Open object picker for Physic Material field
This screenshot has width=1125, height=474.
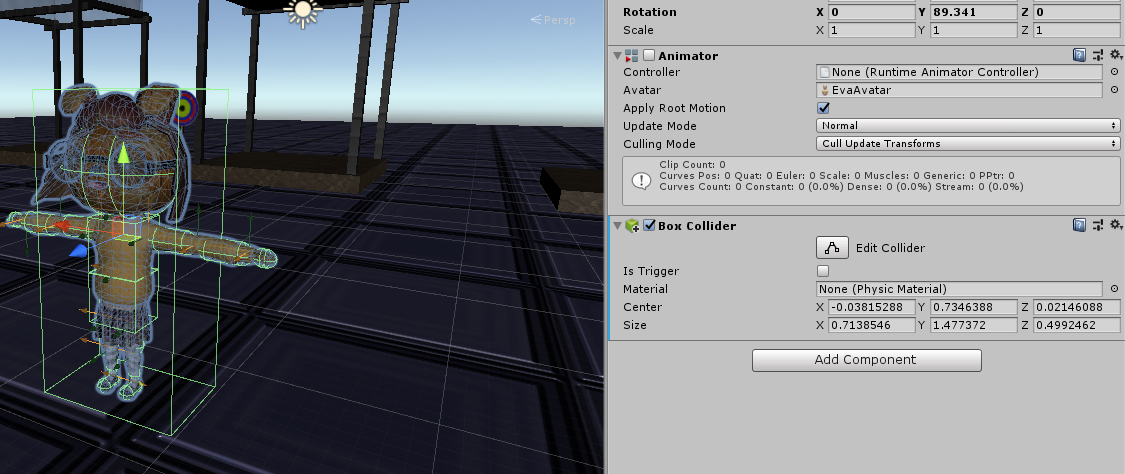tap(1115, 289)
